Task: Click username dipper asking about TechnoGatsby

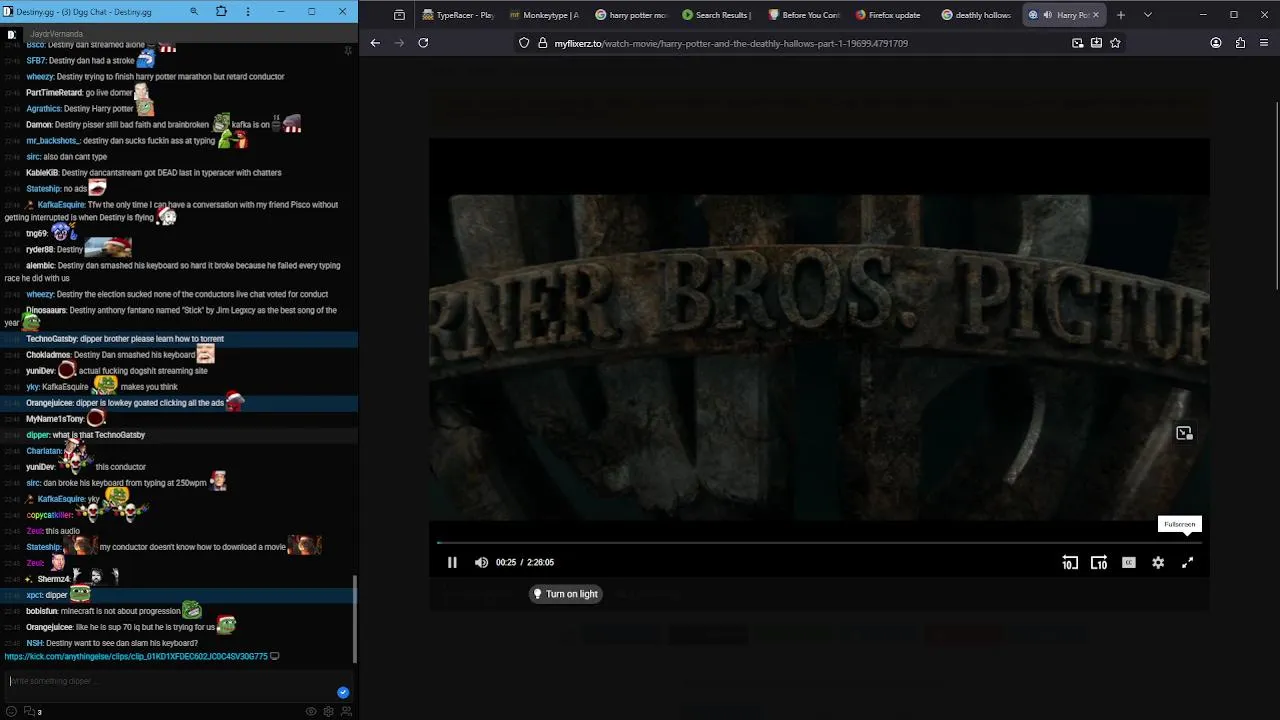Action: pos(38,435)
